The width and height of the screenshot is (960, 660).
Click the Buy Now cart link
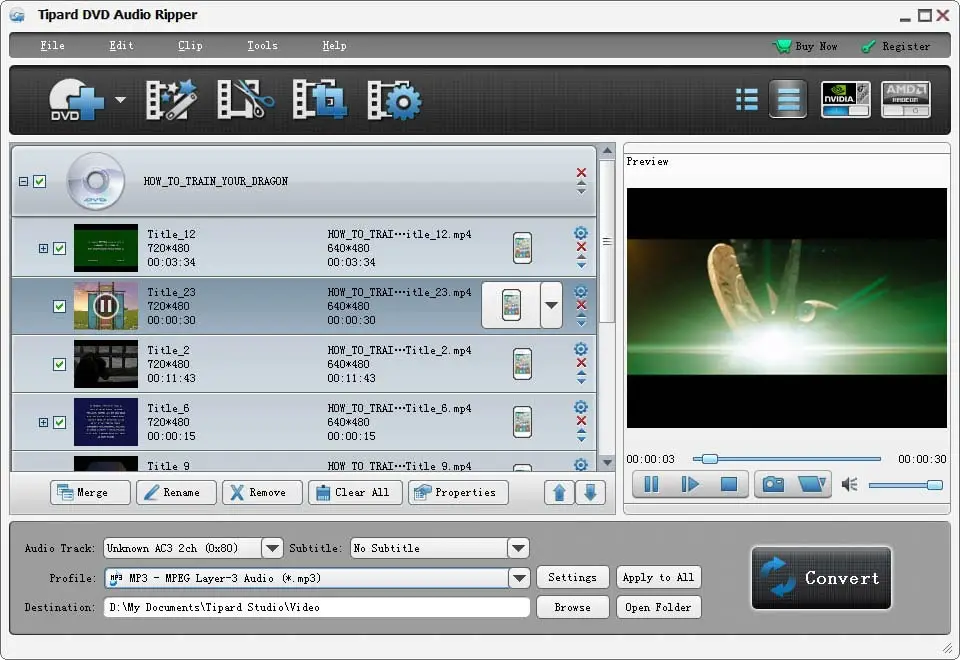pos(805,47)
